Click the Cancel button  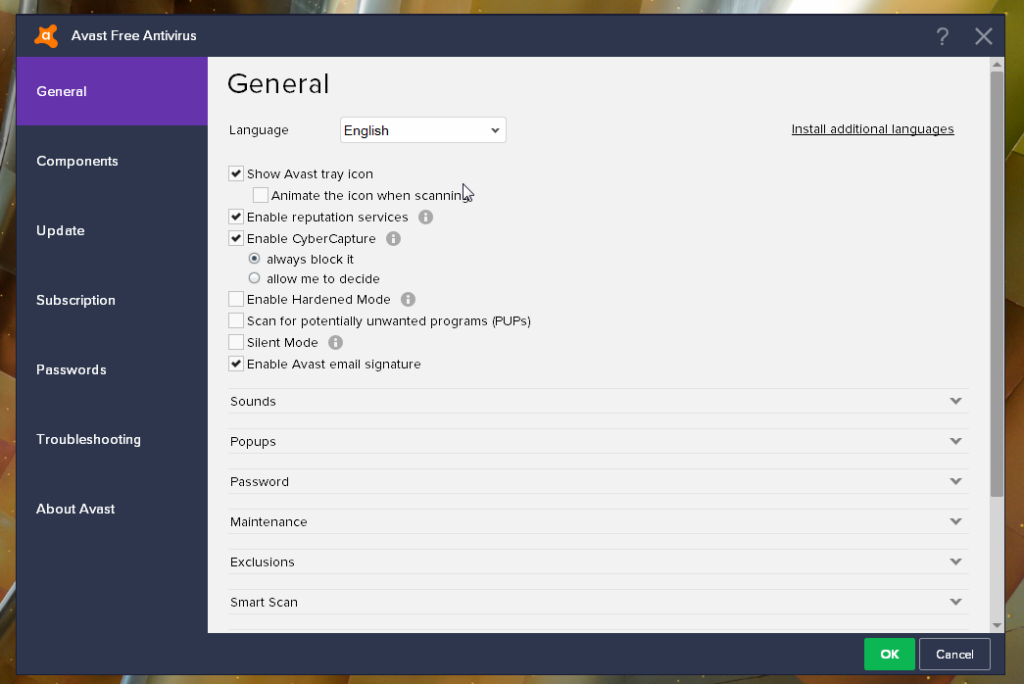(954, 654)
